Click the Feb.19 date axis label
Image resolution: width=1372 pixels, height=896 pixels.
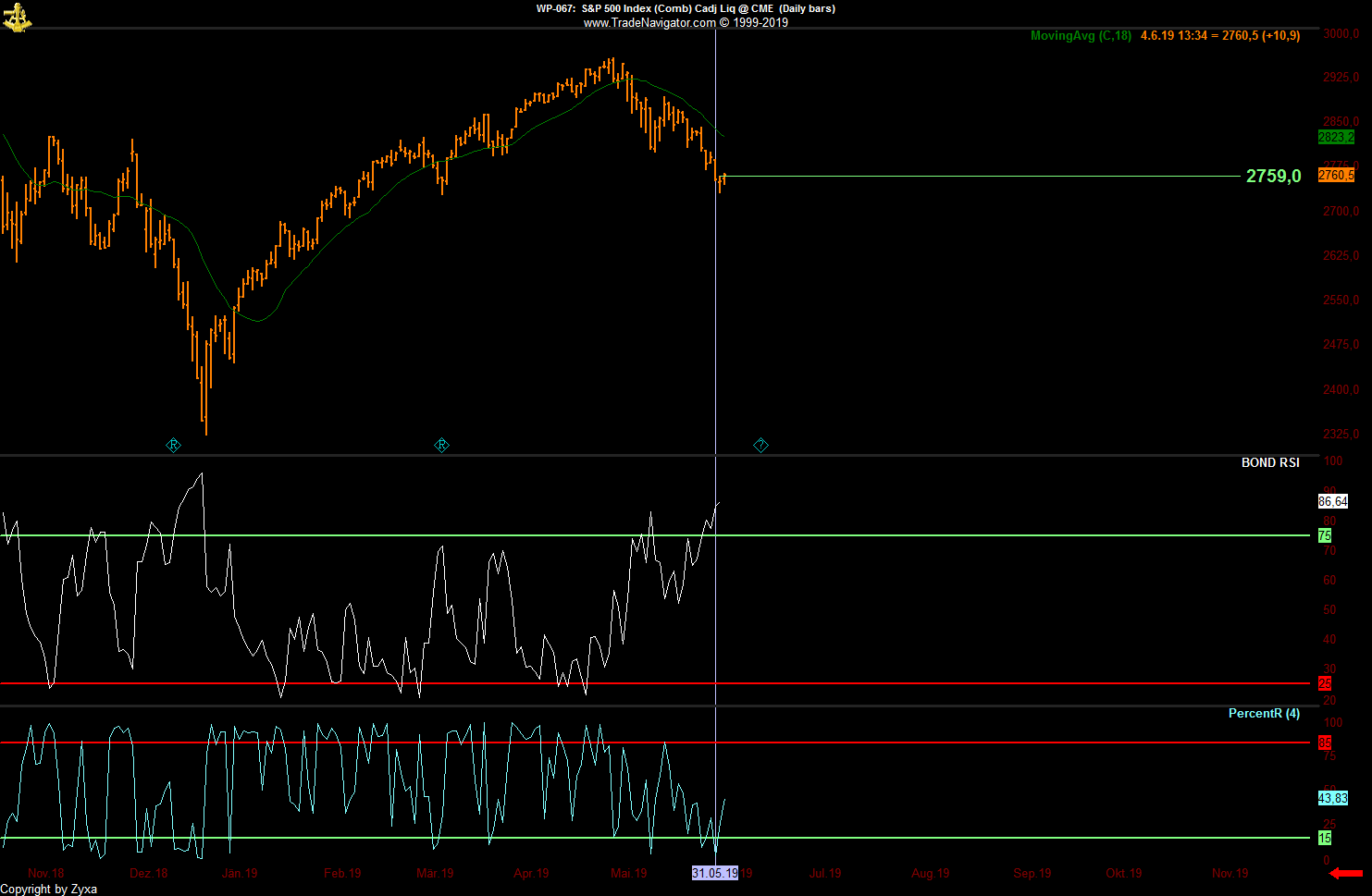[342, 873]
